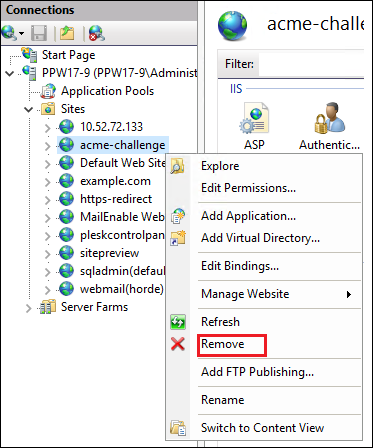373x448 pixels.
Task: Click the IIS group header
Action: [236, 89]
